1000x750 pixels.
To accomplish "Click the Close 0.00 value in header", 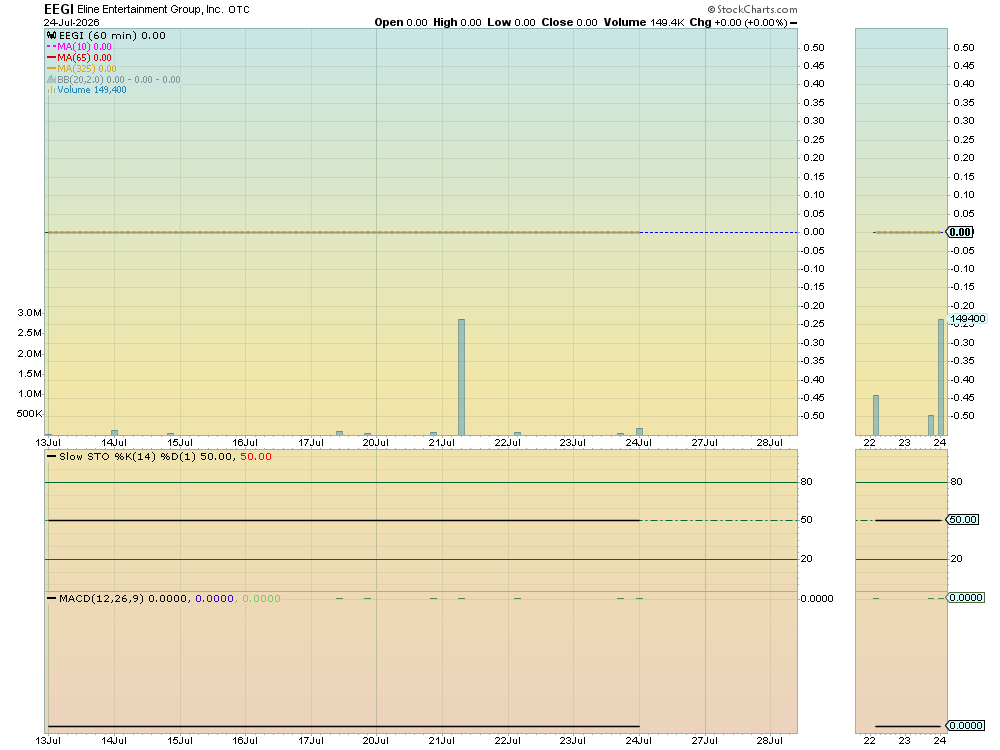I will click(x=570, y=22).
